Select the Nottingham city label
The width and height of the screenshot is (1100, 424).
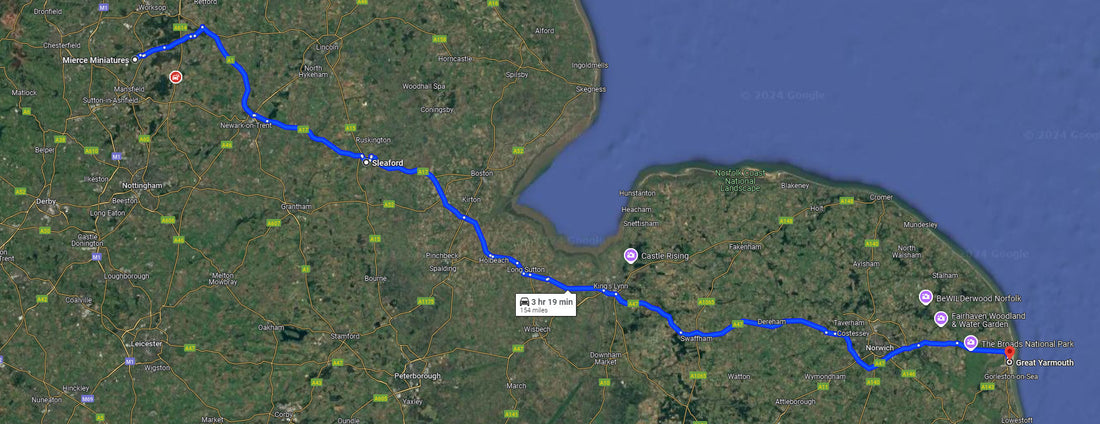point(142,185)
